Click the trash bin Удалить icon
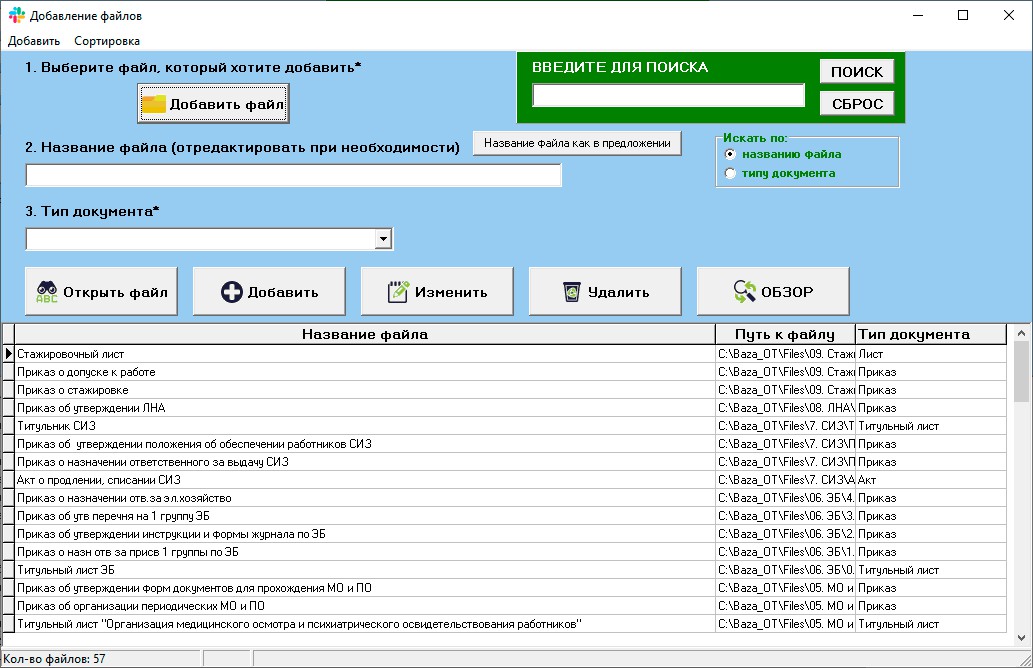Image resolution: width=1033 pixels, height=668 pixels. (572, 291)
